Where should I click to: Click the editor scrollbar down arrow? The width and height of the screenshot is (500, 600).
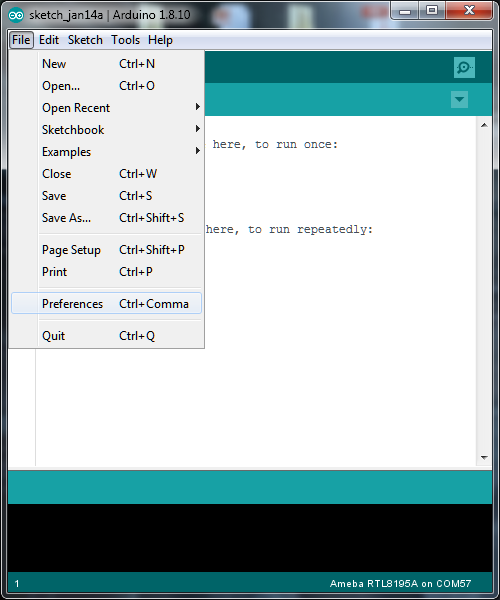[x=484, y=458]
